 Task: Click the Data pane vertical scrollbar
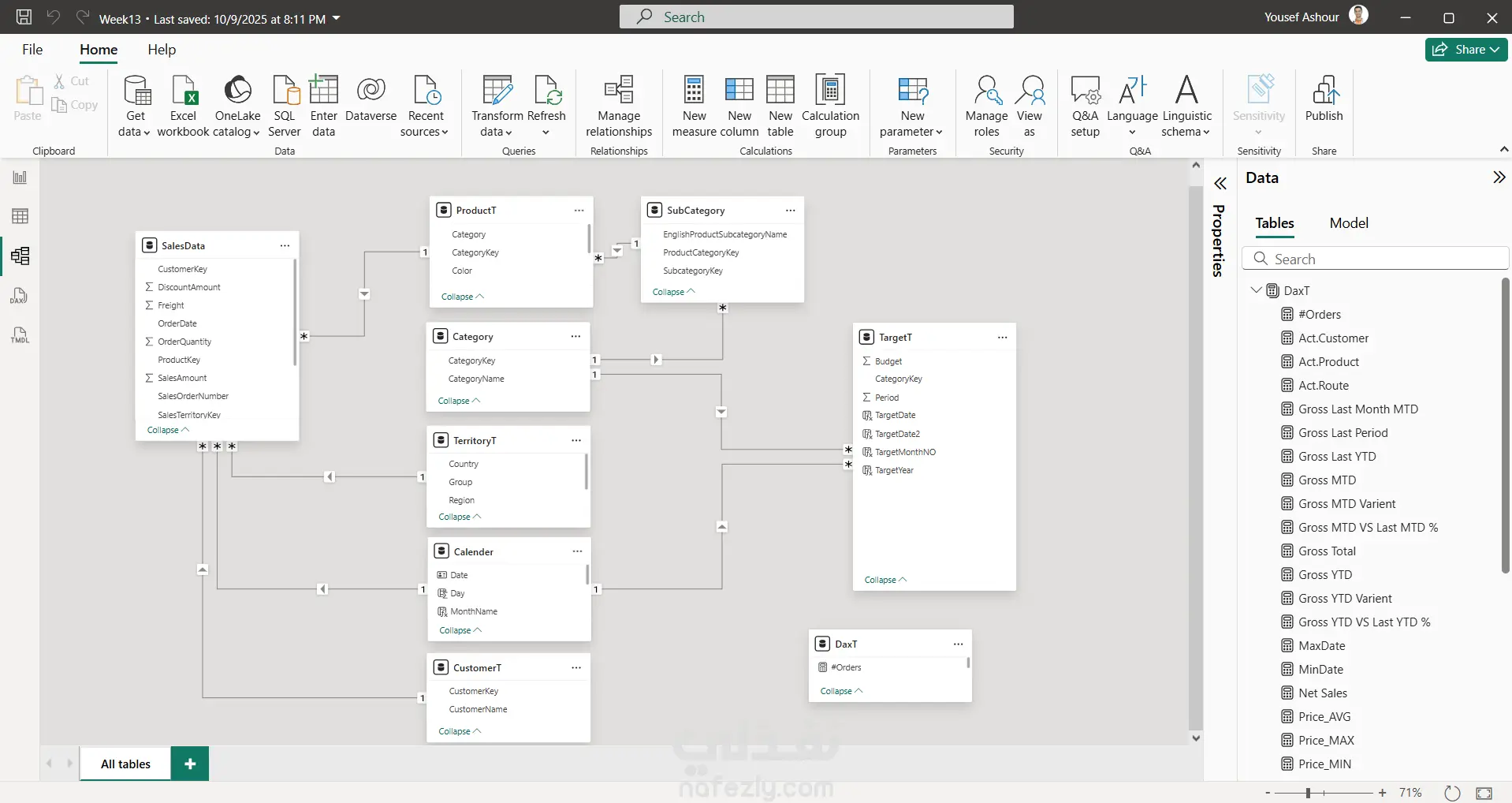pos(1505,426)
